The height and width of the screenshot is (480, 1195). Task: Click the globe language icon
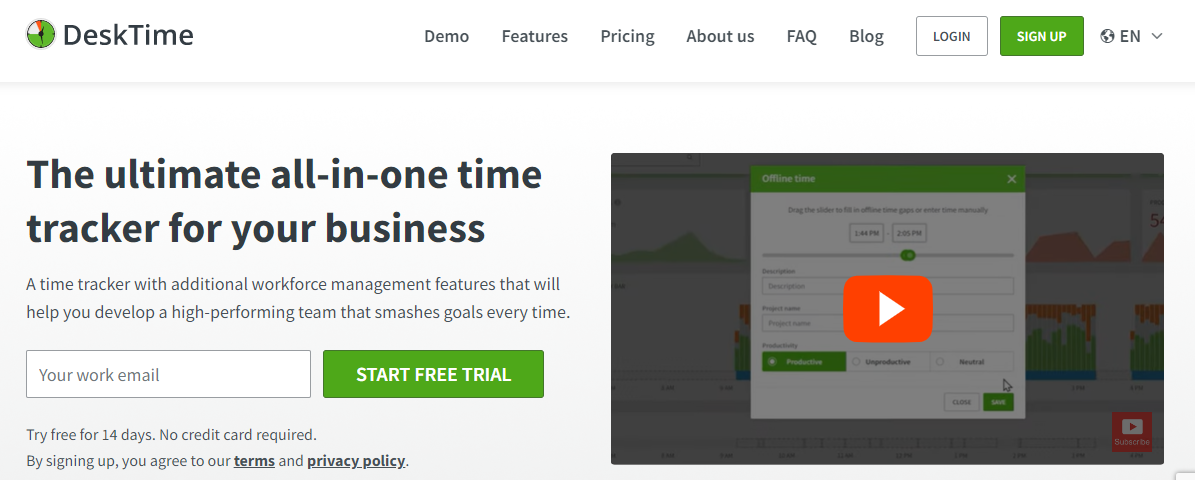(1107, 36)
